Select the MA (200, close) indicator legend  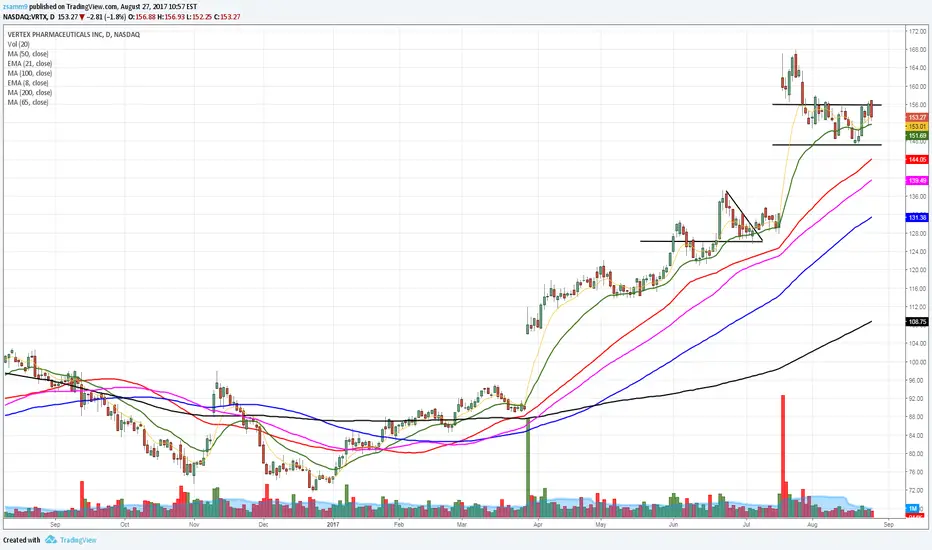pos(30,92)
